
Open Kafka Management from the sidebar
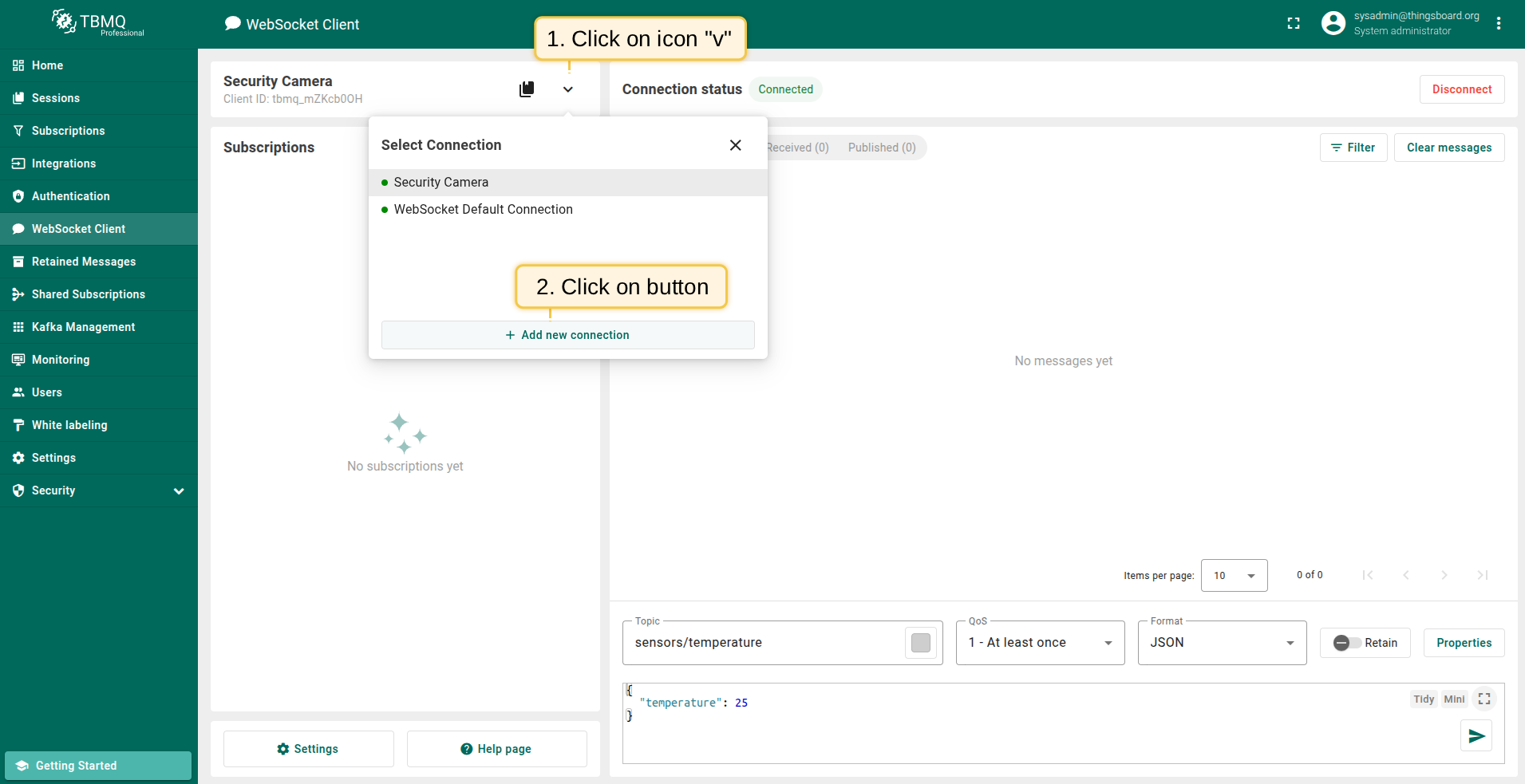[x=83, y=327]
